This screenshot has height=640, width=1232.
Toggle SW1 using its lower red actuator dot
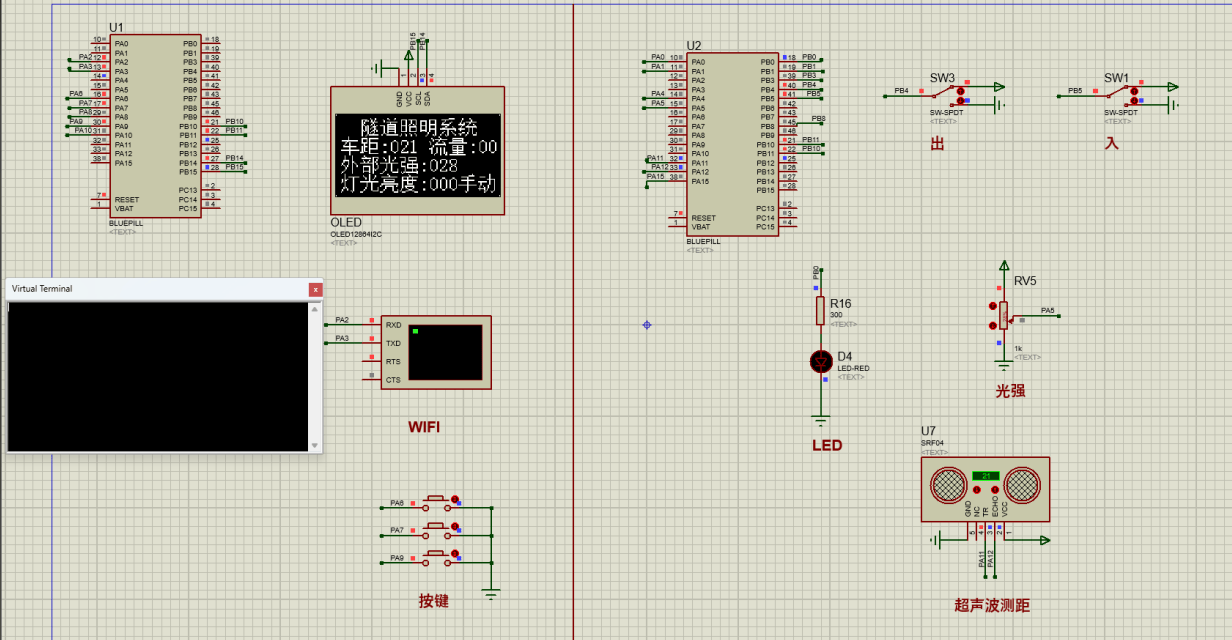point(1135,100)
